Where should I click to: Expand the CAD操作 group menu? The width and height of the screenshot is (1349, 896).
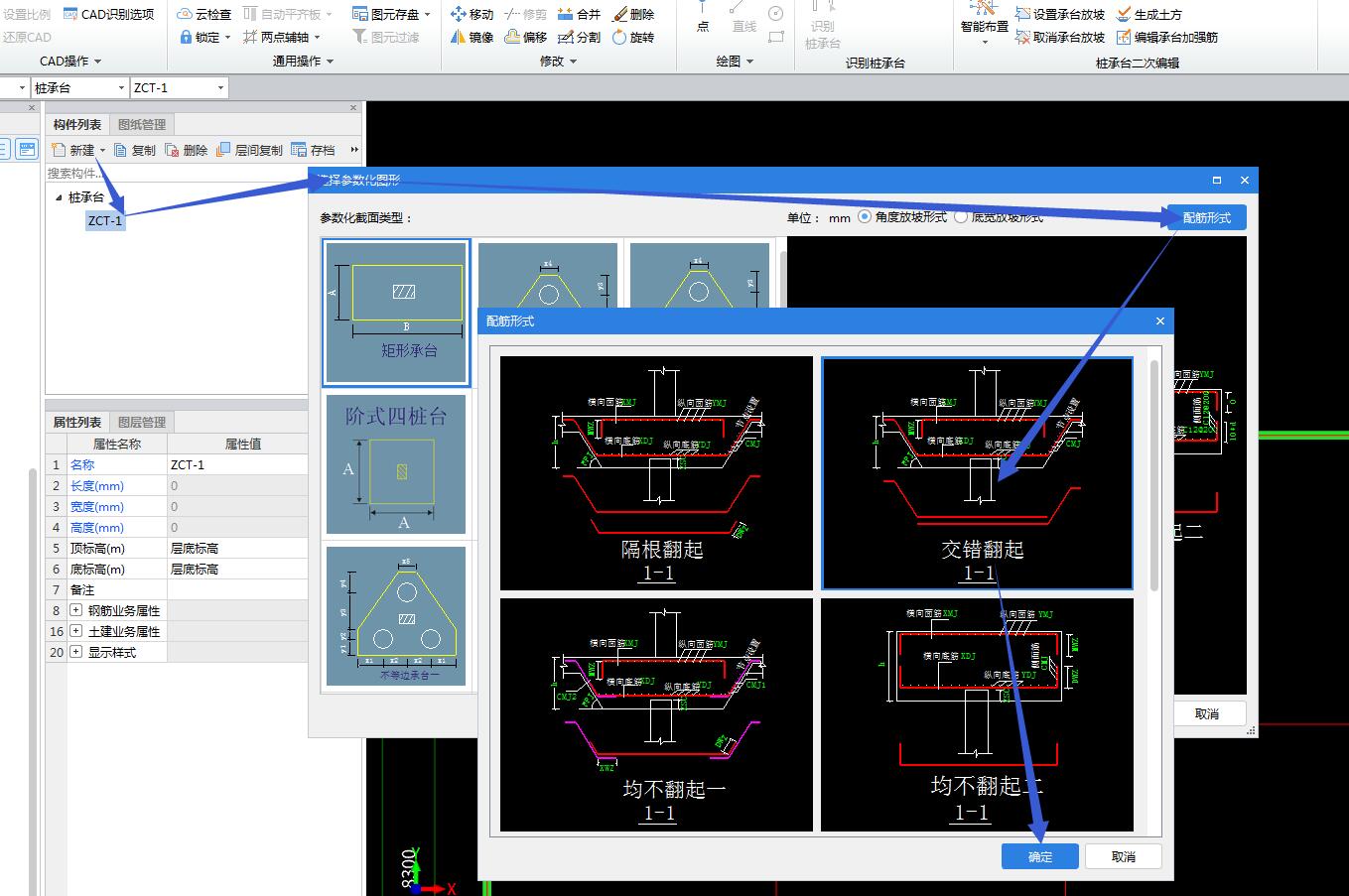70,62
